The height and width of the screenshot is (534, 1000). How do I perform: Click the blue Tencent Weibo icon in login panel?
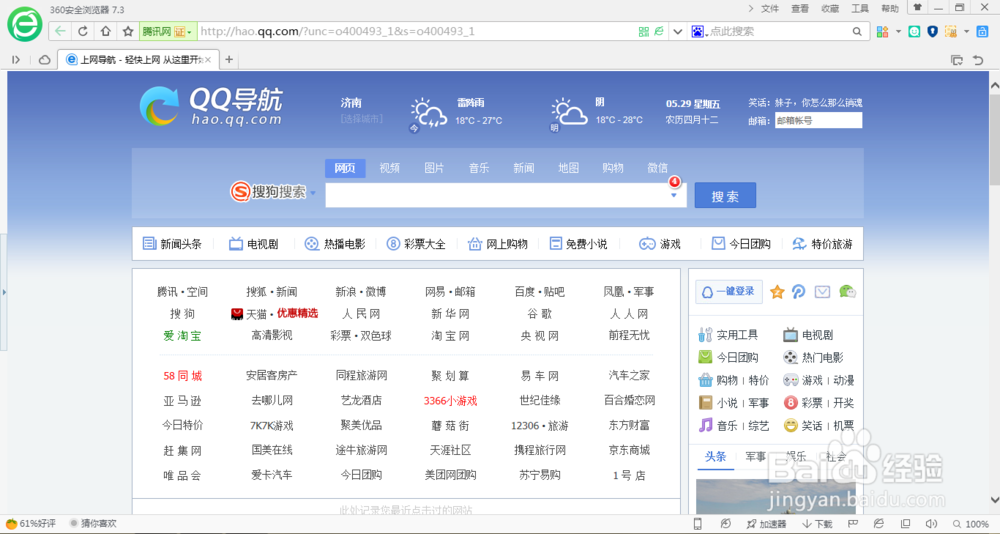(798, 292)
